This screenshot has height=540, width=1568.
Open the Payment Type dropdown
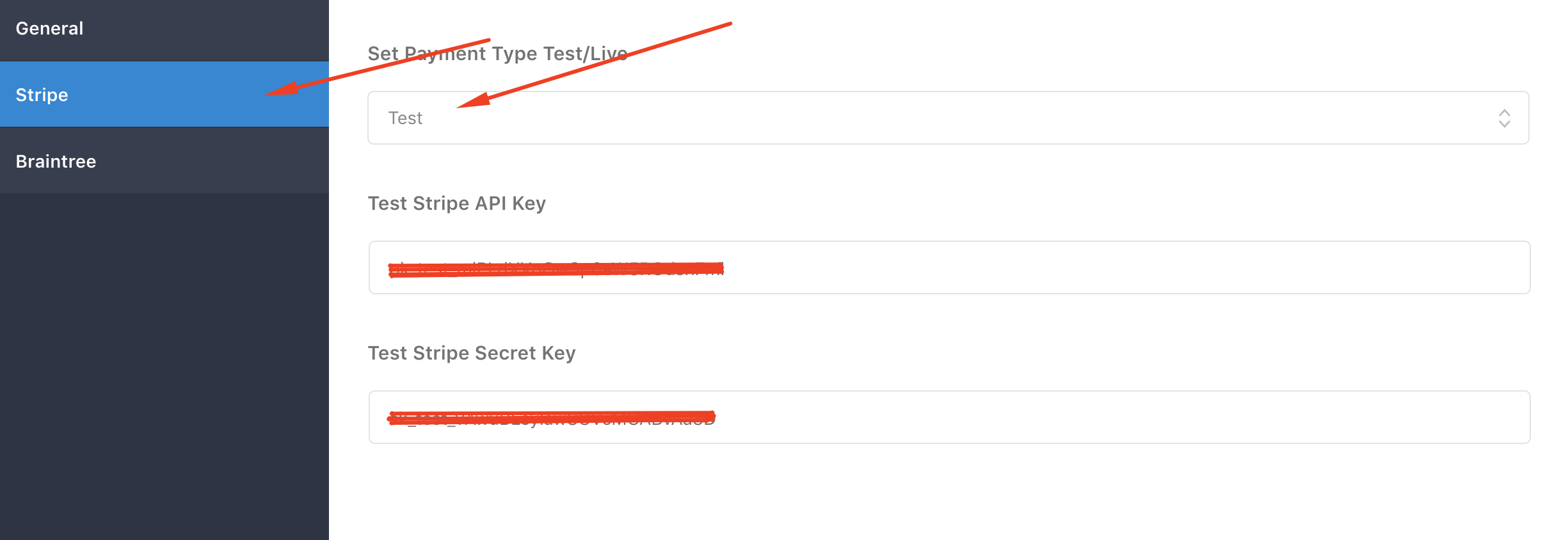point(947,118)
